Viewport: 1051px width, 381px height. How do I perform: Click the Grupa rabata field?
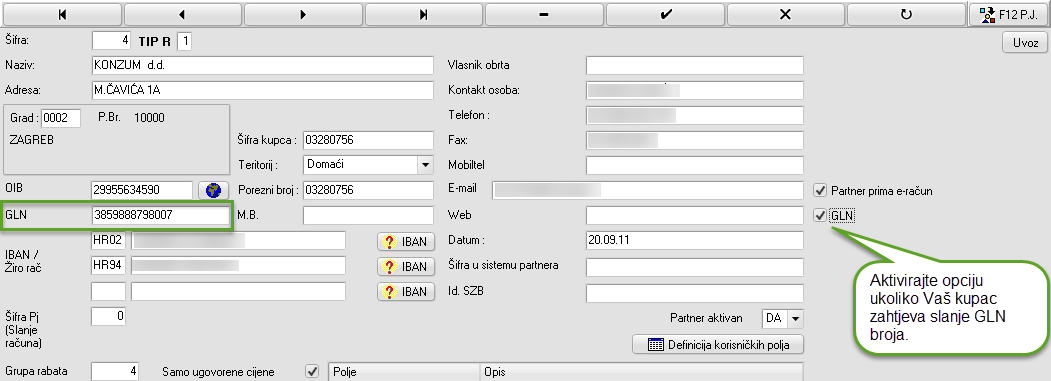click(x=115, y=371)
